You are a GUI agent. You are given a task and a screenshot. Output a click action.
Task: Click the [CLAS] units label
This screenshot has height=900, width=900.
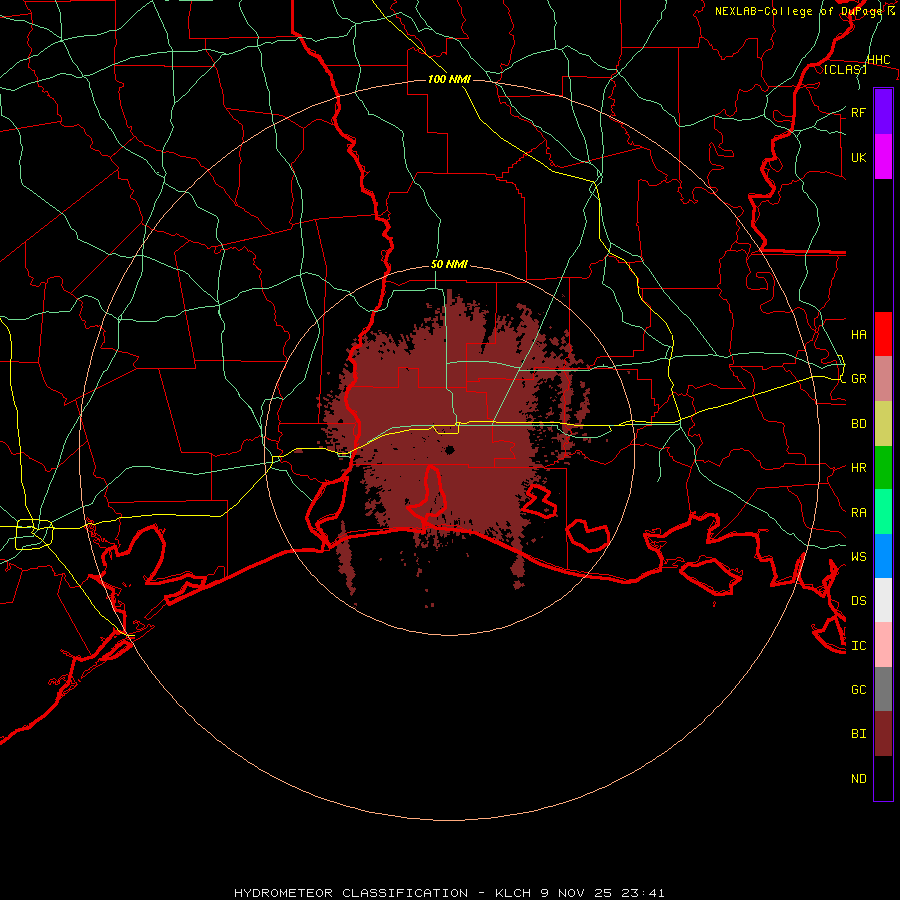[x=845, y=69]
